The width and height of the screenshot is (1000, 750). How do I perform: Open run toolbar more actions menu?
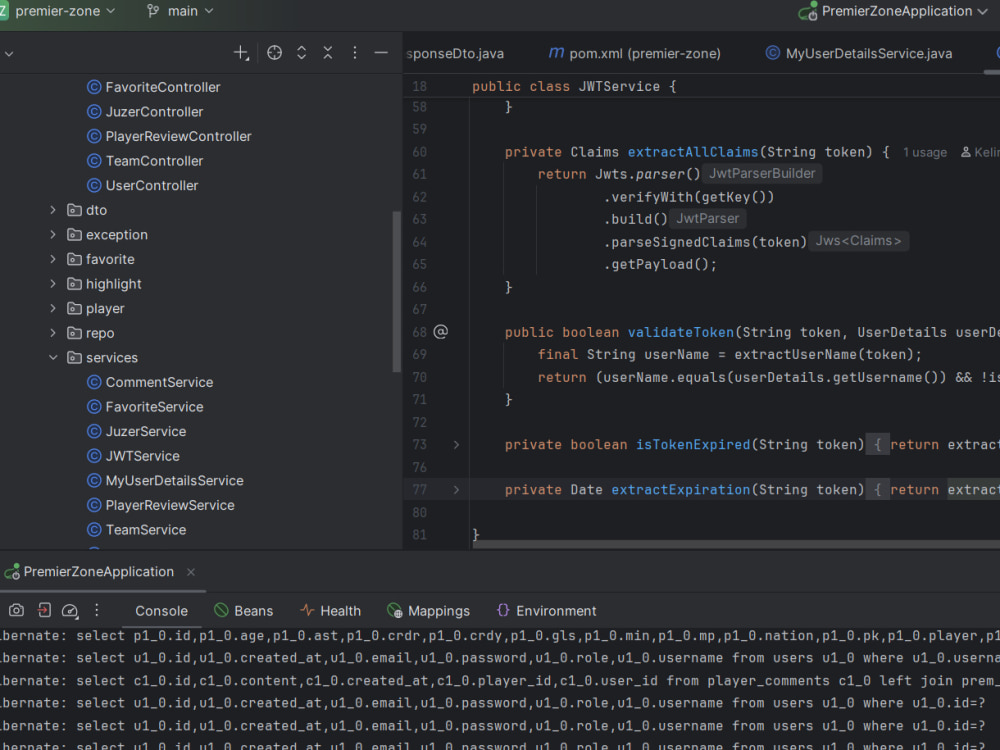(96, 610)
